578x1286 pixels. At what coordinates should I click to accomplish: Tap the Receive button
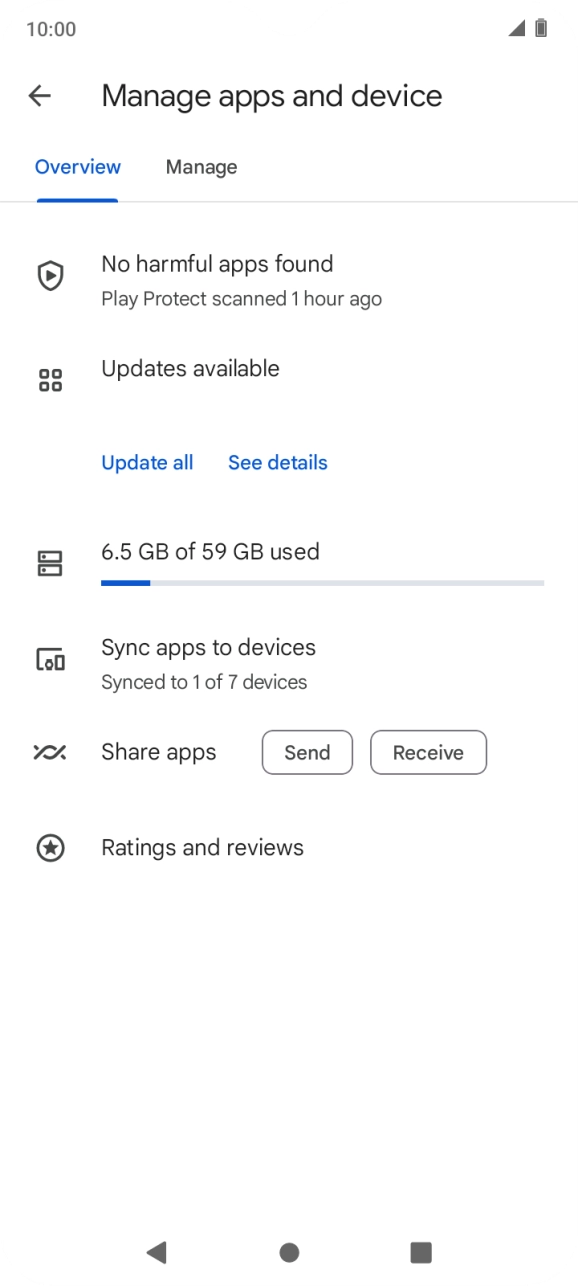(x=428, y=752)
